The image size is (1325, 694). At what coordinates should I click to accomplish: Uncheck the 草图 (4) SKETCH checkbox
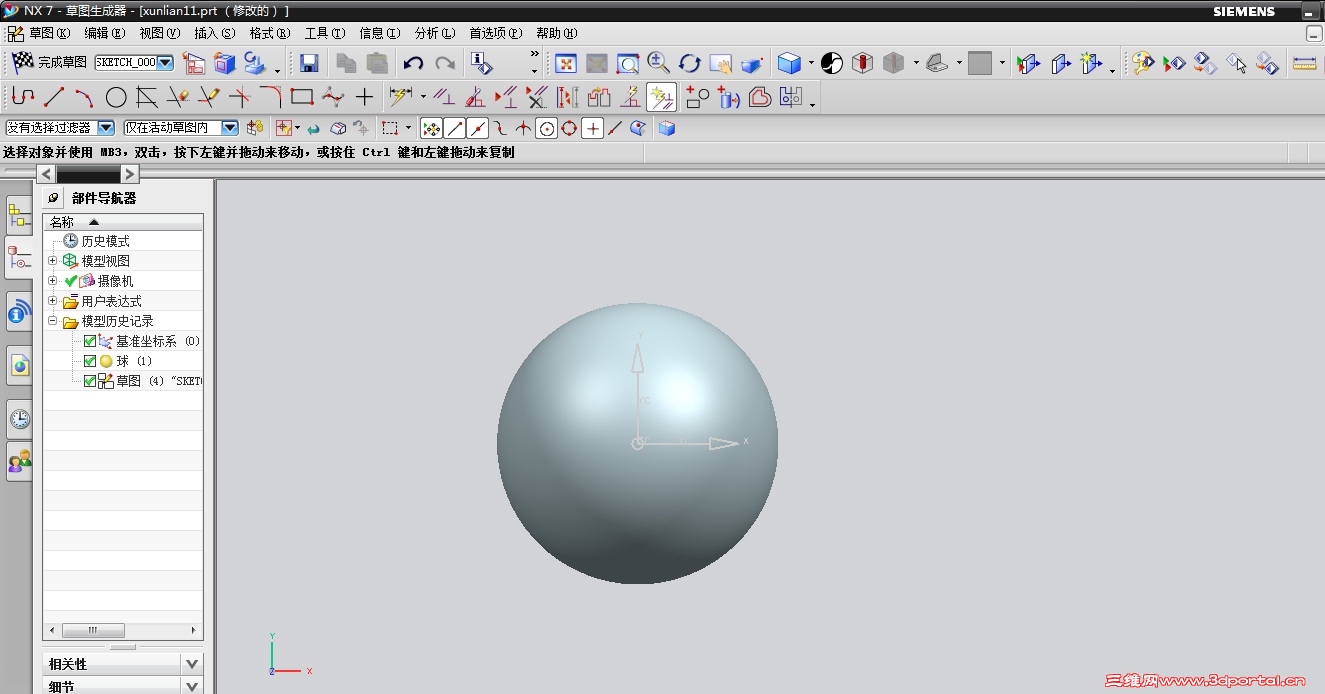tap(90, 381)
